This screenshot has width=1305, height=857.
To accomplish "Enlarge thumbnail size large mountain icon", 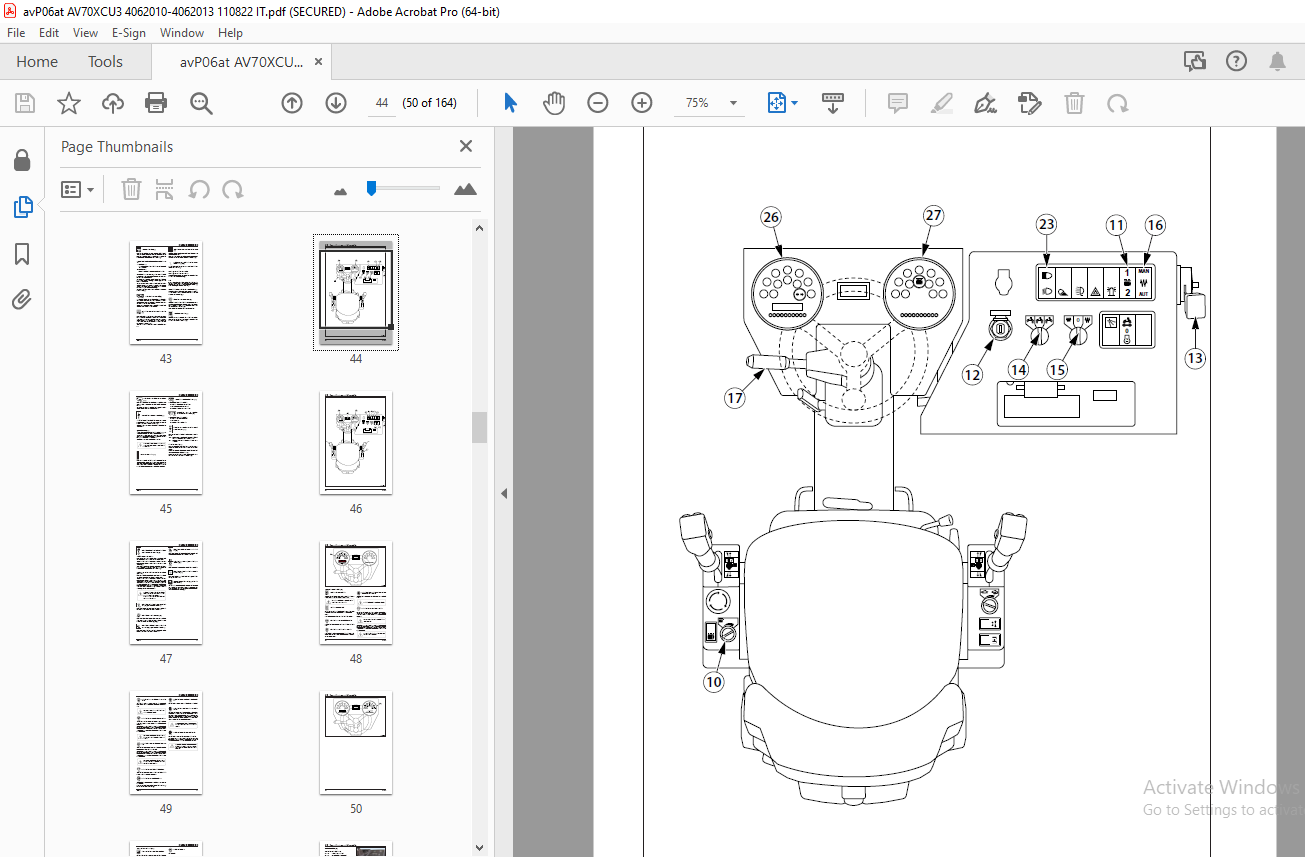I will coord(465,188).
